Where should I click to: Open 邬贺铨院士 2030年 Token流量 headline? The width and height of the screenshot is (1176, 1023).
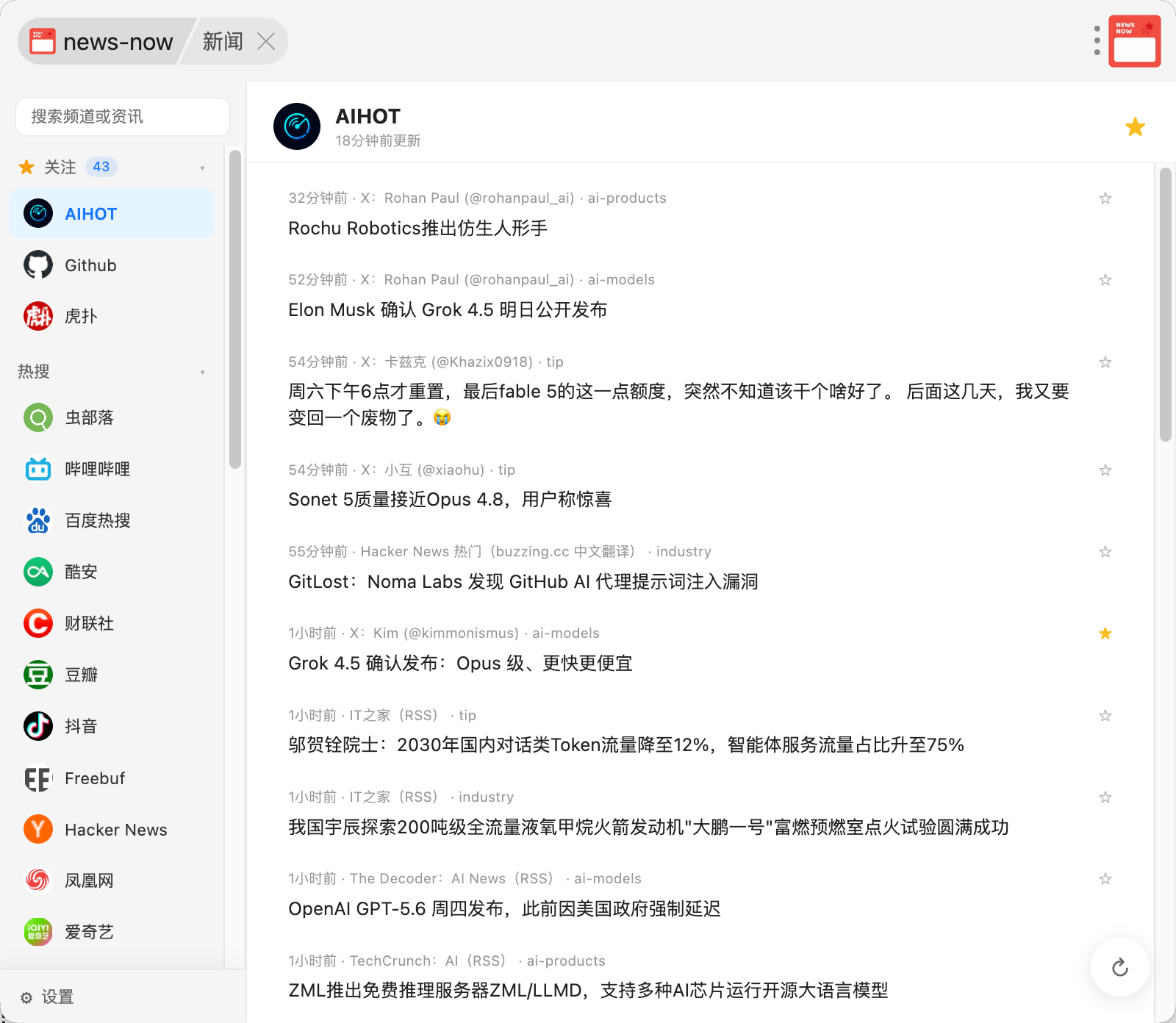(x=626, y=745)
